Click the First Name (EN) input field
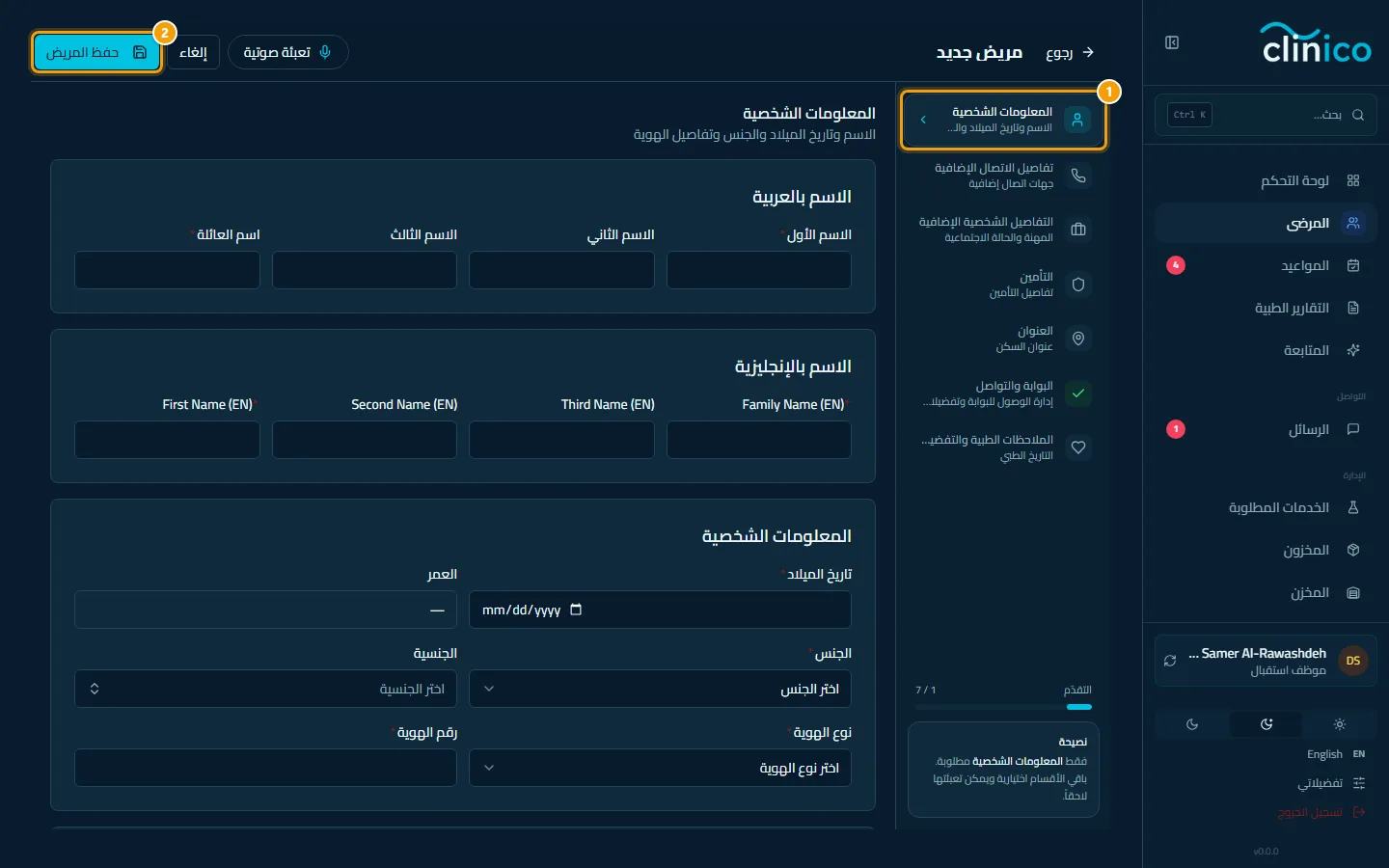This screenshot has height=868, width=1389. coord(167,440)
